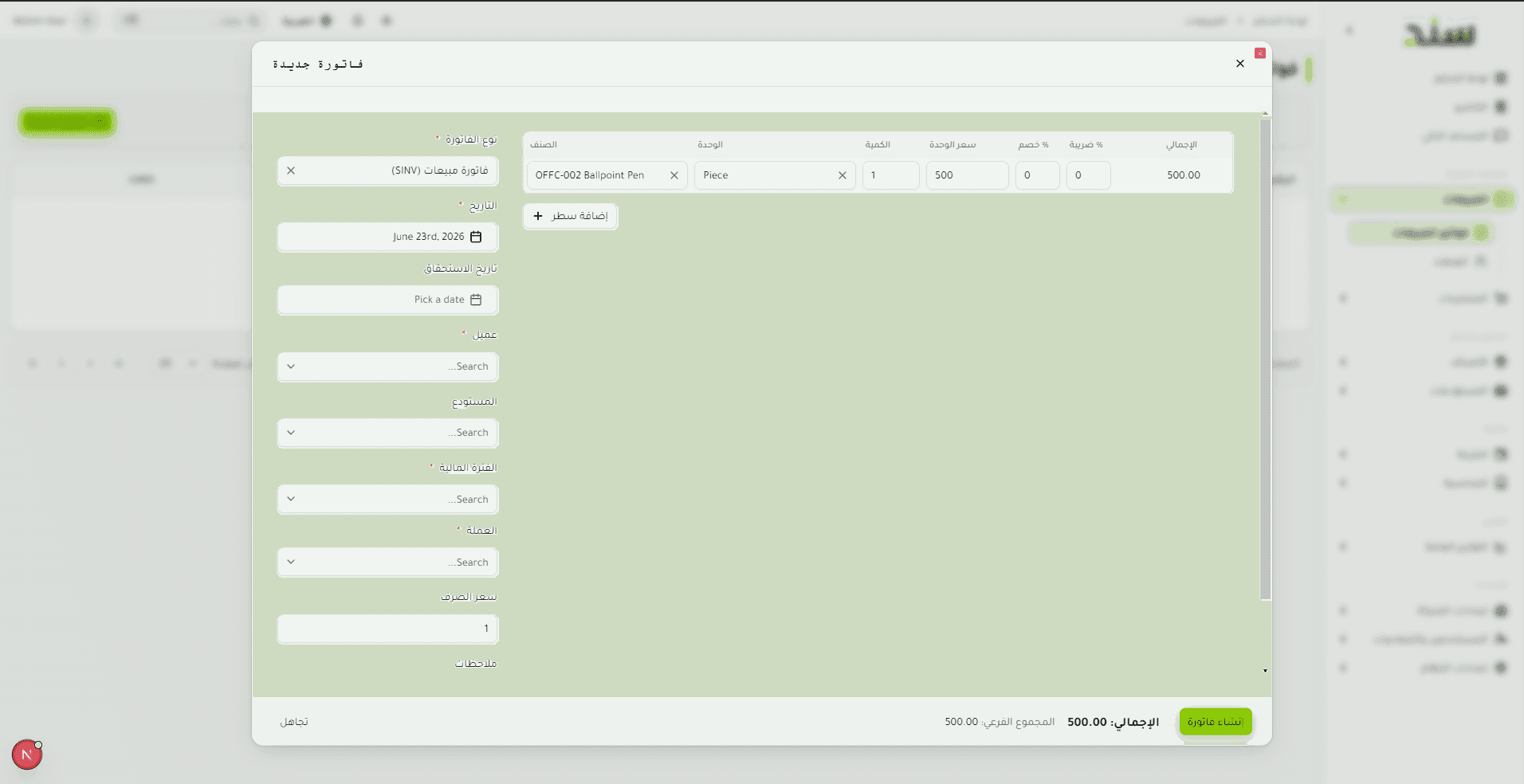Click the discount % field in the item row
The height and width of the screenshot is (784, 1524).
coord(1037,175)
